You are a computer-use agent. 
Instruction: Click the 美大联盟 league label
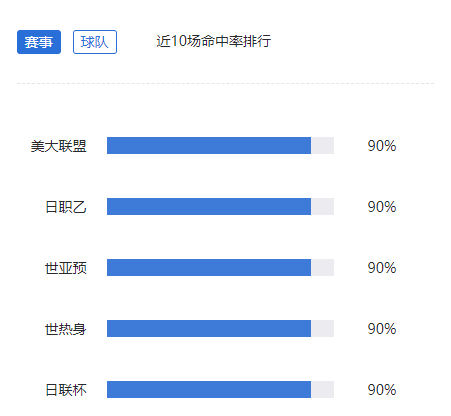pos(59,146)
